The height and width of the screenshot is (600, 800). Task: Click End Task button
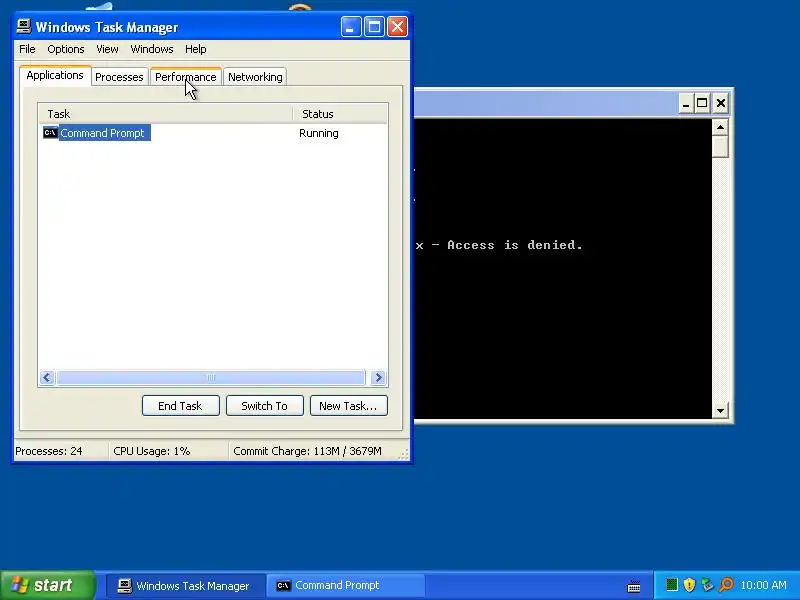[181, 406]
